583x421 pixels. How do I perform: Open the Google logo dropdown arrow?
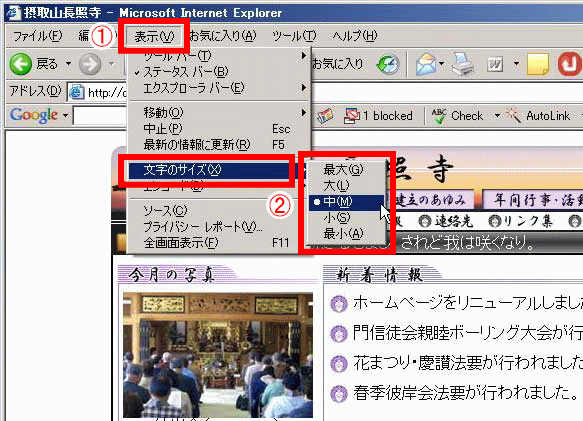coord(65,116)
